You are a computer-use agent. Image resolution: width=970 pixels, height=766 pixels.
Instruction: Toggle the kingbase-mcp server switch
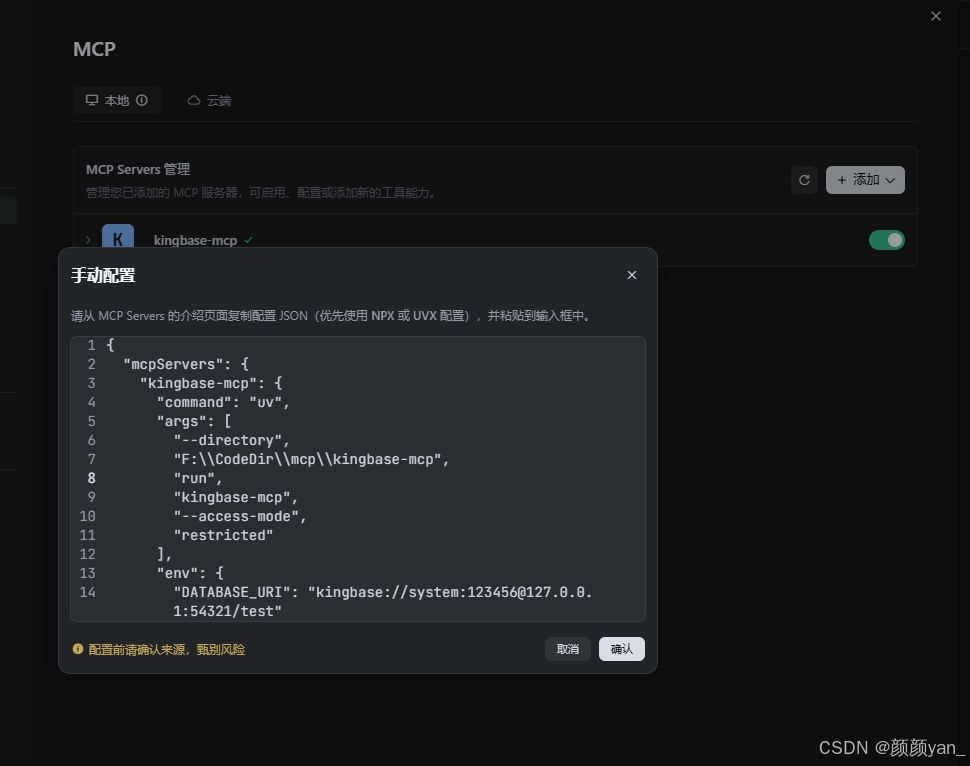pyautogui.click(x=886, y=240)
